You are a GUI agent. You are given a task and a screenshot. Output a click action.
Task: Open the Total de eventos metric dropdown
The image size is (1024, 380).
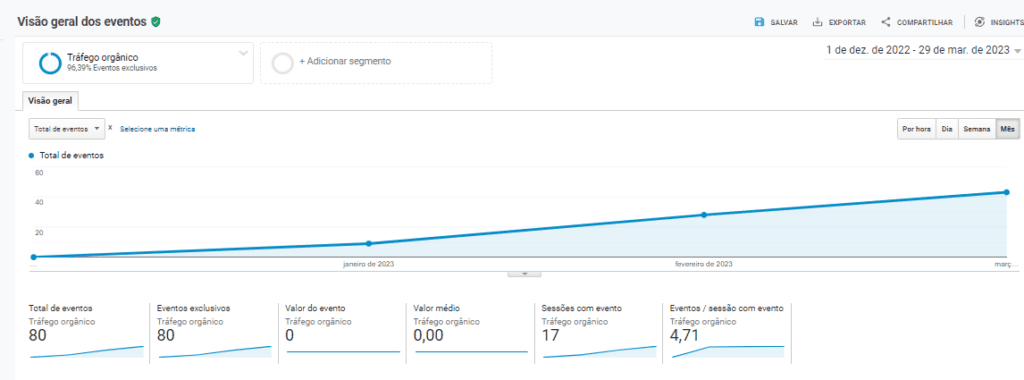pyautogui.click(x=67, y=129)
